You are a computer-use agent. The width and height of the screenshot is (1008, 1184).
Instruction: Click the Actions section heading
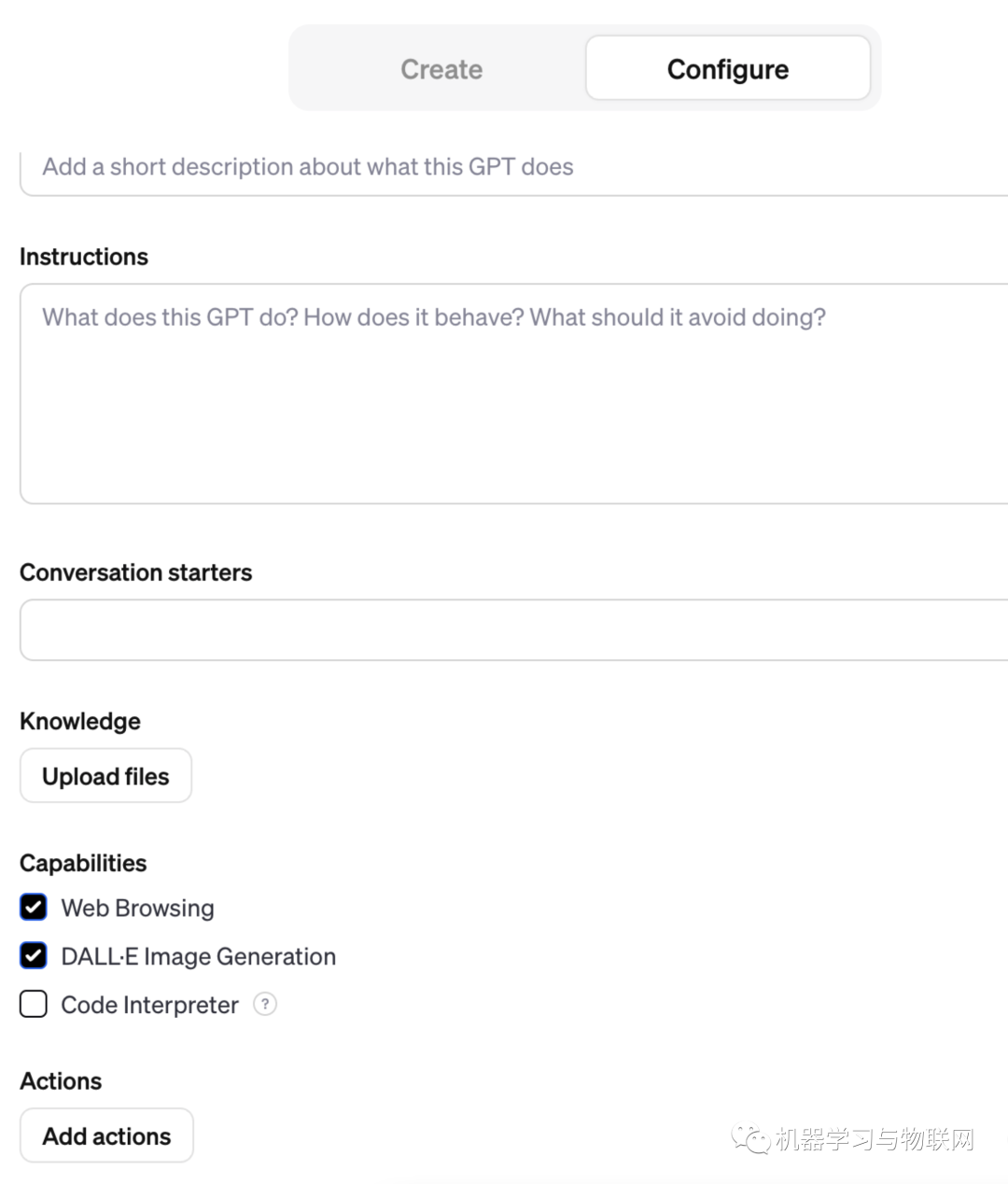(61, 1081)
